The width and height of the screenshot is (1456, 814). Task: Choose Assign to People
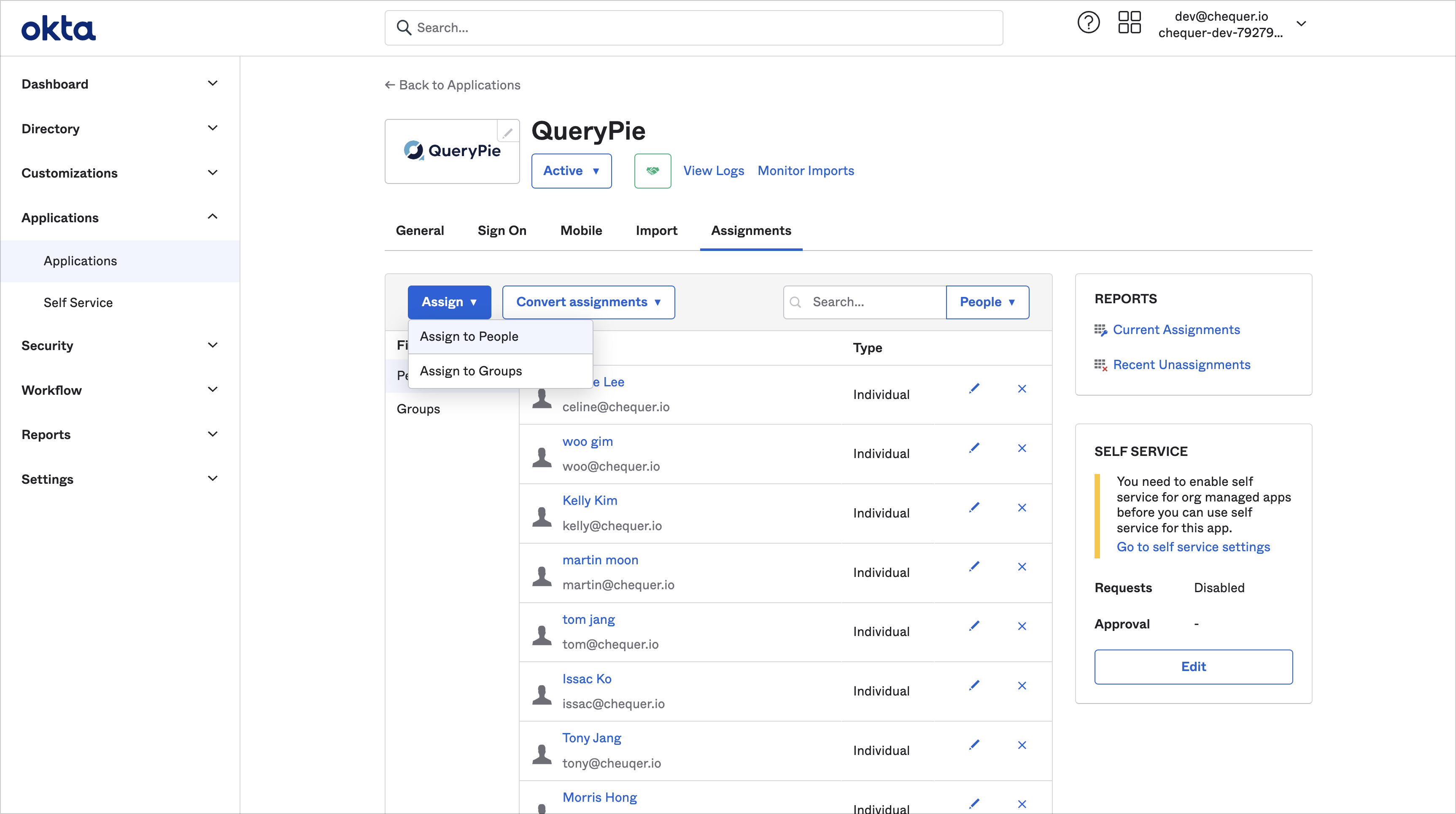(x=500, y=337)
